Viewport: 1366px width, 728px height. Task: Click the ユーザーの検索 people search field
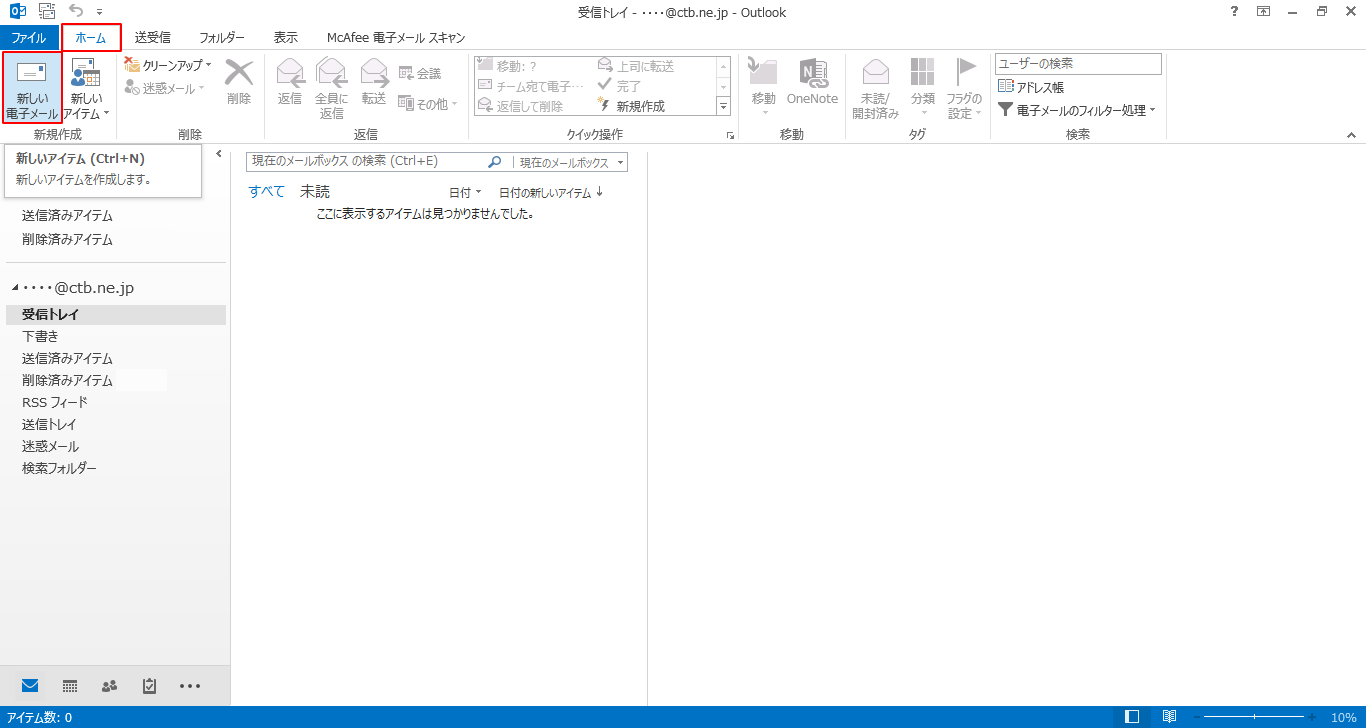point(1078,64)
